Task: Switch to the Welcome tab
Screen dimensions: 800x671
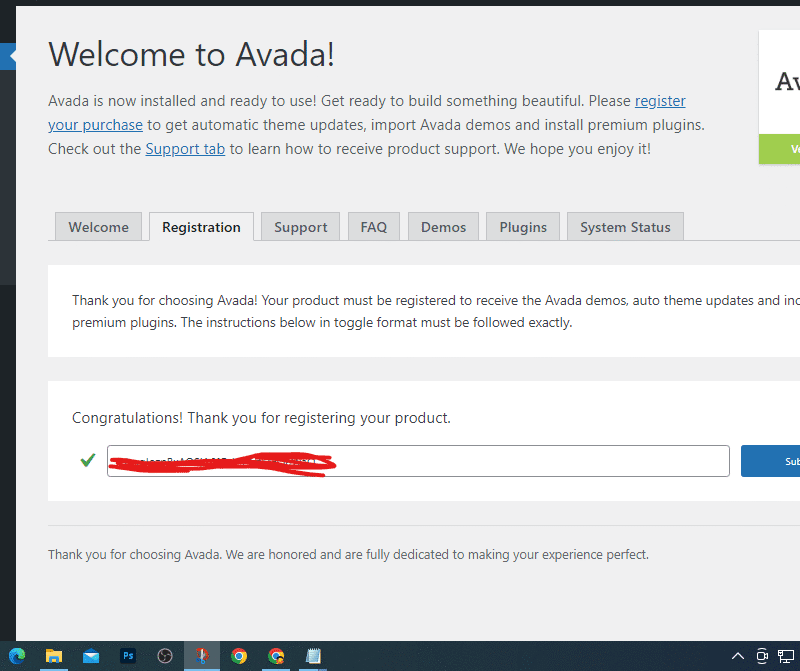Action: click(98, 227)
